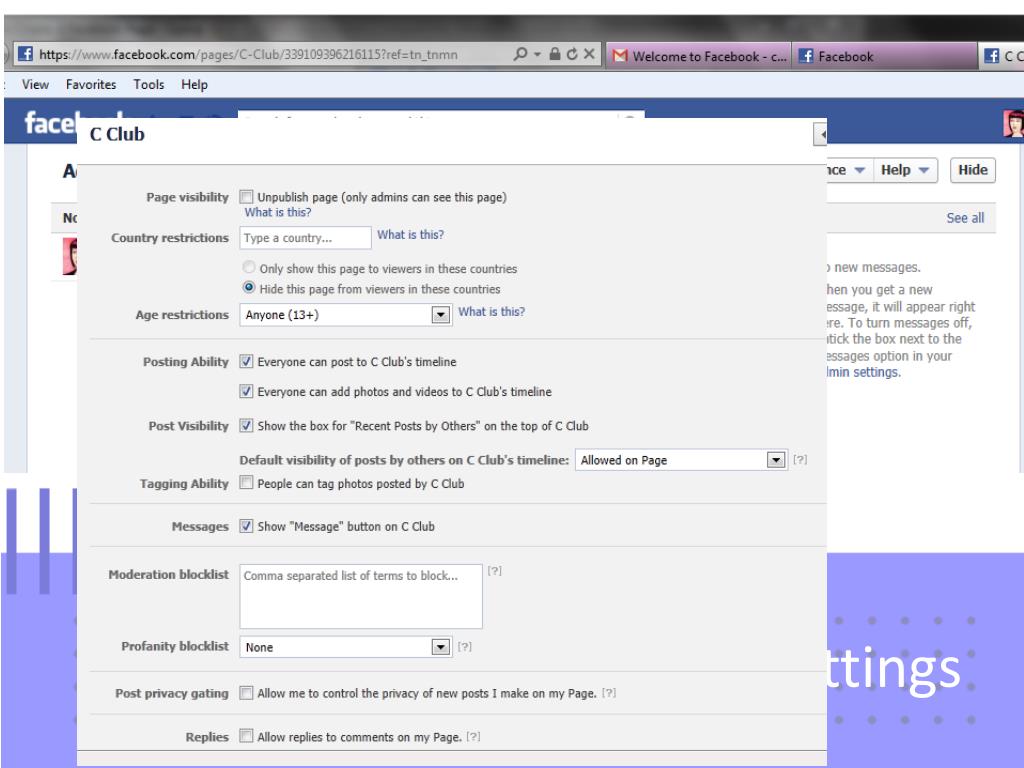The image size is (1024, 768).
Task: Click the 'Replies' label
Action: [x=207, y=737]
